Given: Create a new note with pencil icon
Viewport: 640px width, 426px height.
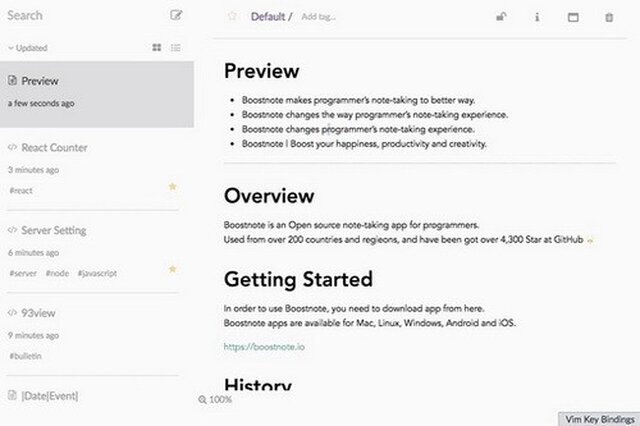Looking at the screenshot, I should click(176, 16).
